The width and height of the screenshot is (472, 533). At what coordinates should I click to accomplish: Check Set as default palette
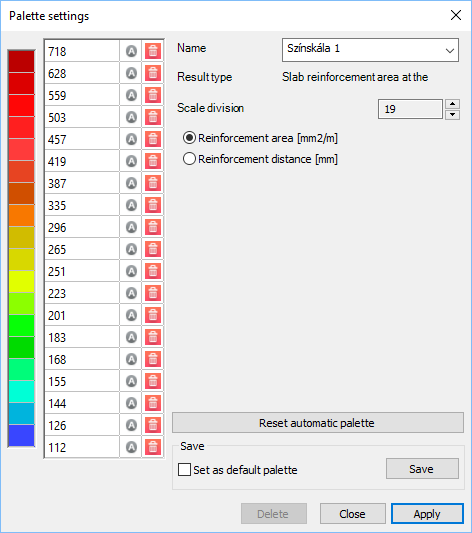(184, 470)
